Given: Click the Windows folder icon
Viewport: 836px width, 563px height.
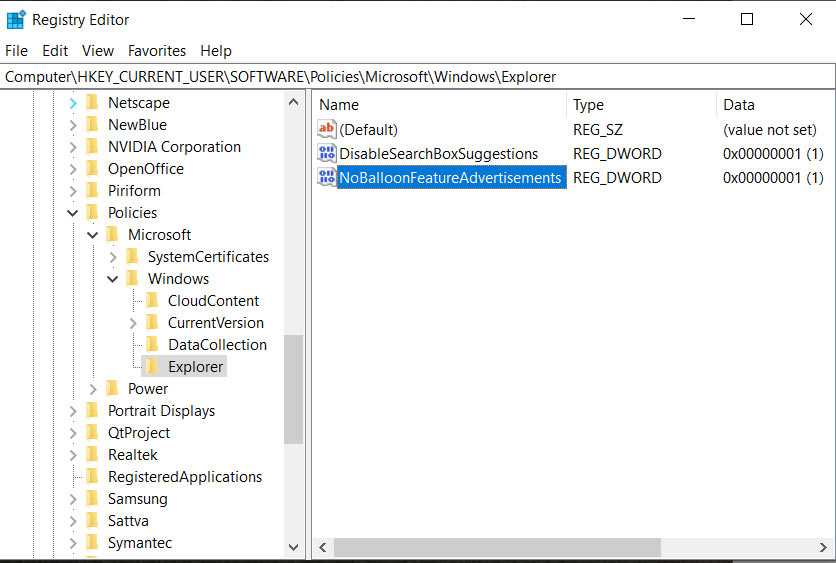Looking at the screenshot, I should click(133, 279).
